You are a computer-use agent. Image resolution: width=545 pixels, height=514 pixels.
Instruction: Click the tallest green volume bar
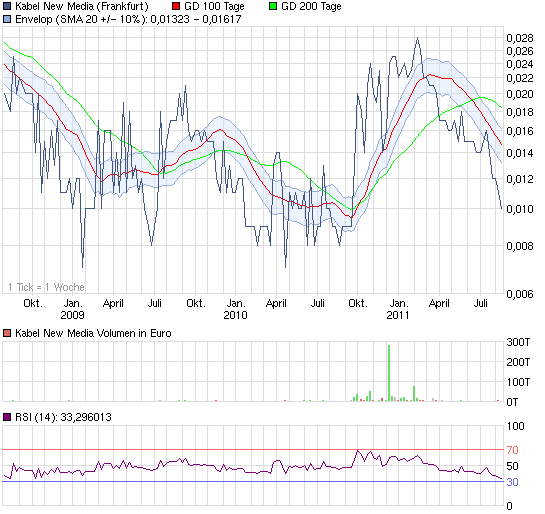[x=389, y=373]
